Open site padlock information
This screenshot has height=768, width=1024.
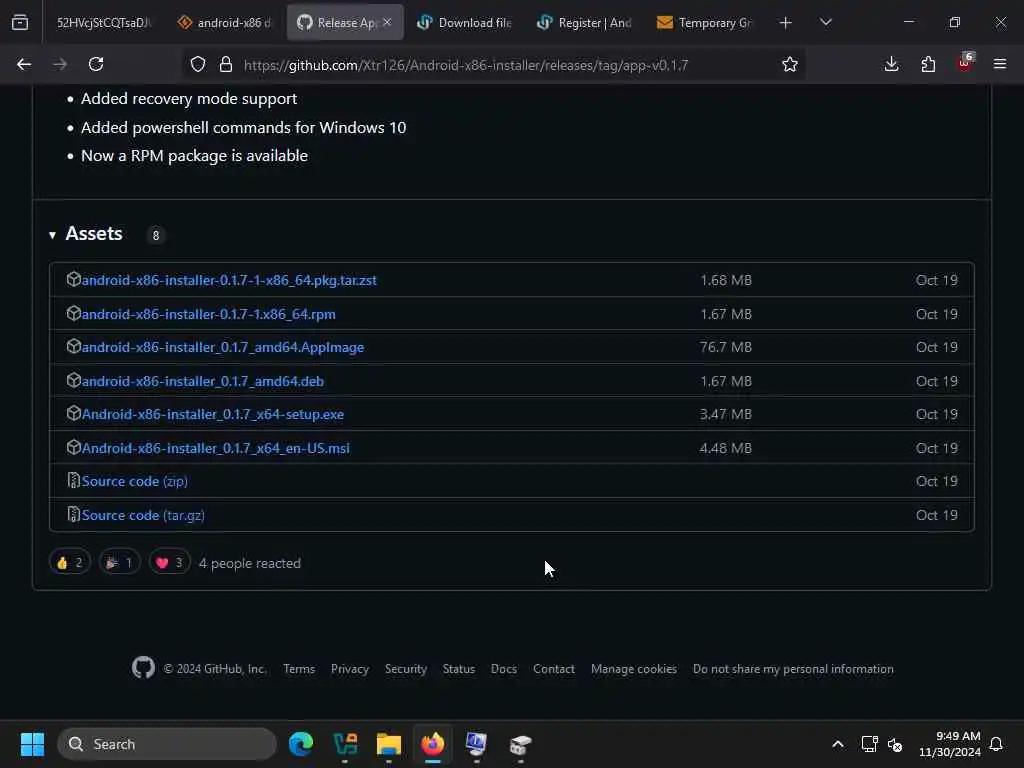pos(225,64)
